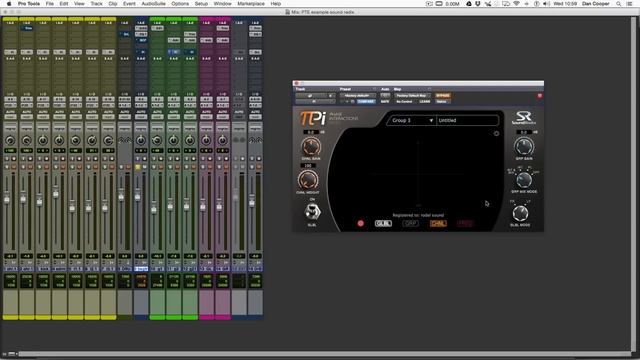Screen dimensions: 640x360
Task: Click the Native label in plugin header
Action: 442,101
